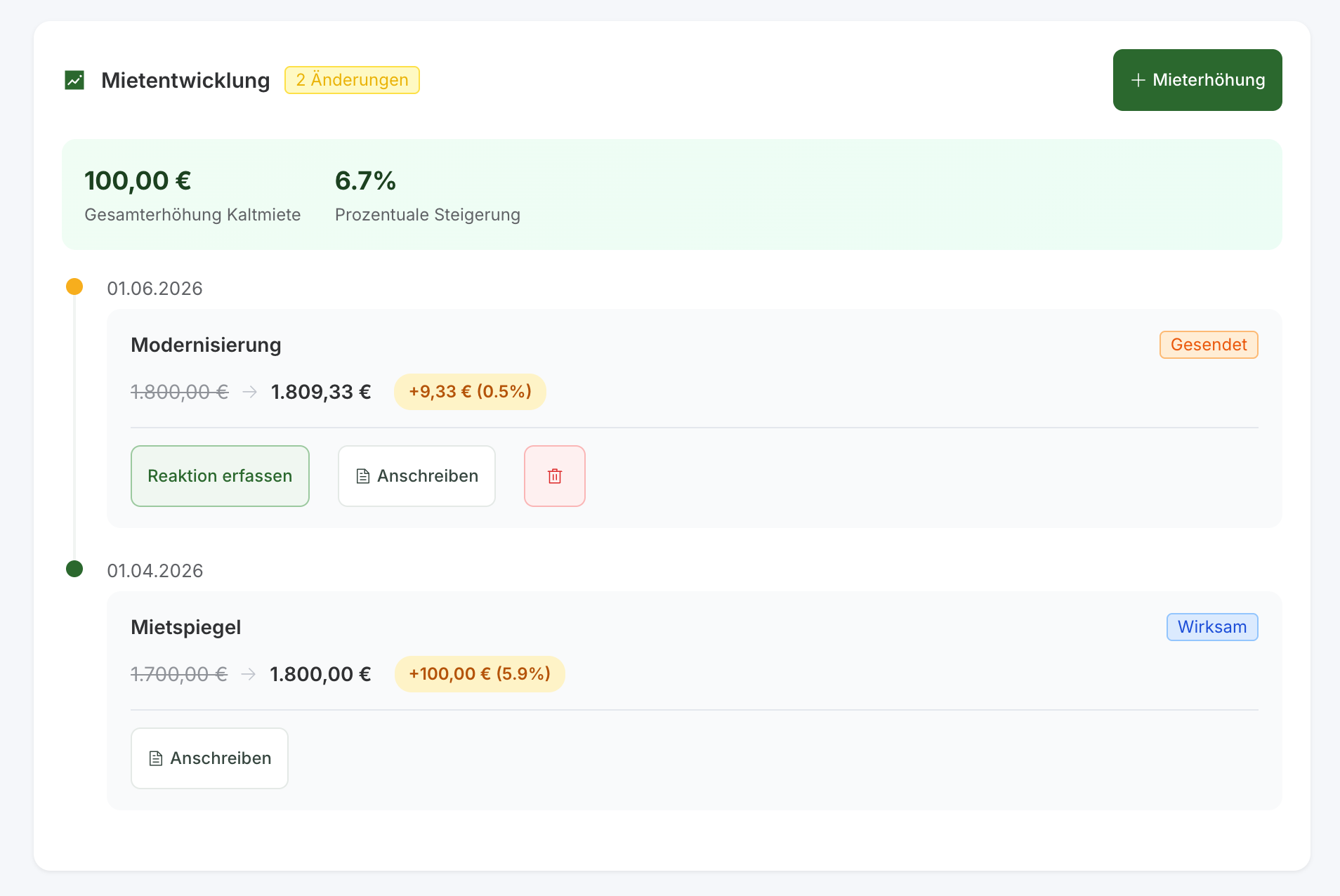This screenshot has height=896, width=1340.
Task: Click the +100,00 € (5.9%) increase pill
Action: click(x=479, y=674)
